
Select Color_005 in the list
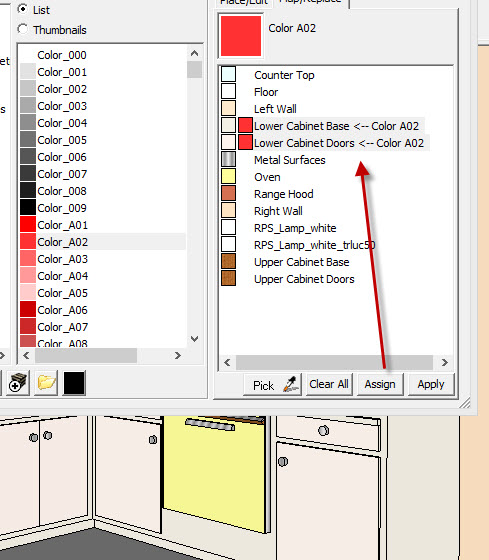point(102,140)
